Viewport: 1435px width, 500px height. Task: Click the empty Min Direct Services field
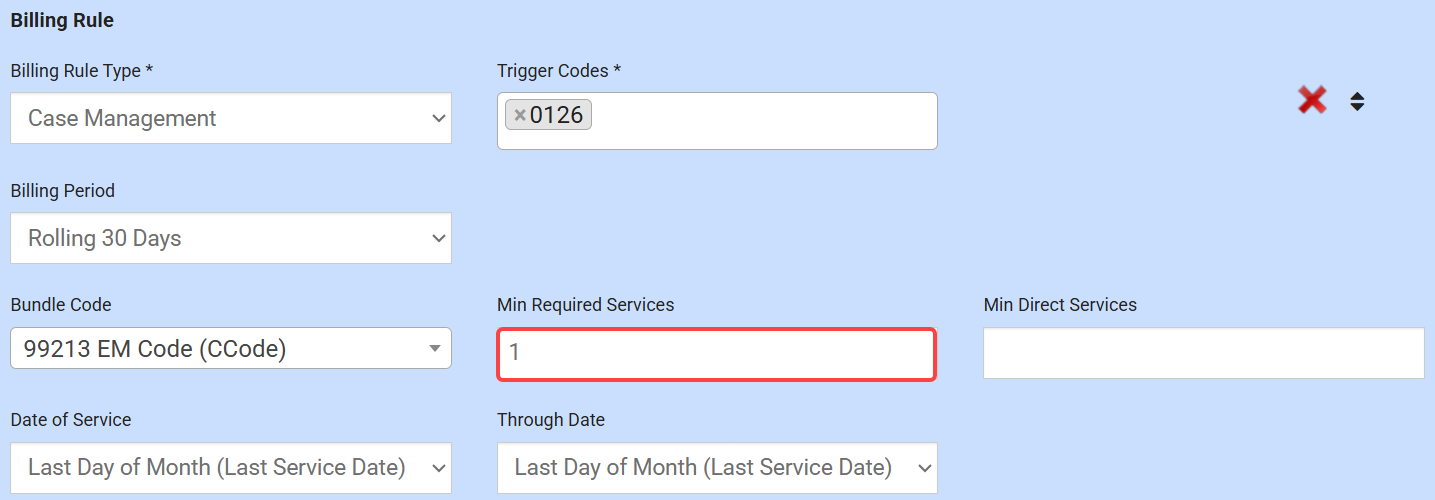[x=1203, y=353]
